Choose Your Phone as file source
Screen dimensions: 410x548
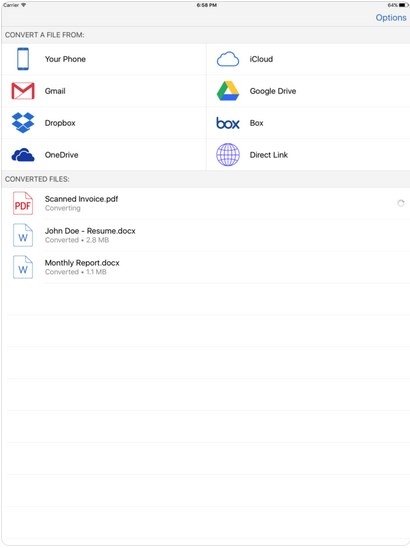[x=103, y=59]
